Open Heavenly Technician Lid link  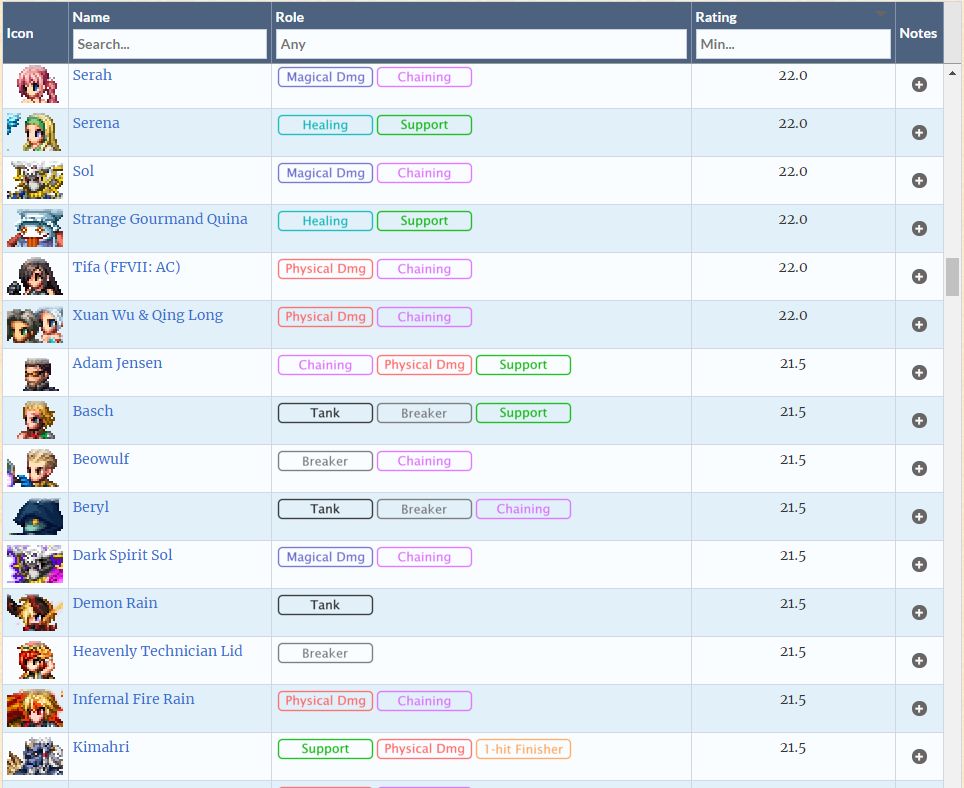click(157, 650)
